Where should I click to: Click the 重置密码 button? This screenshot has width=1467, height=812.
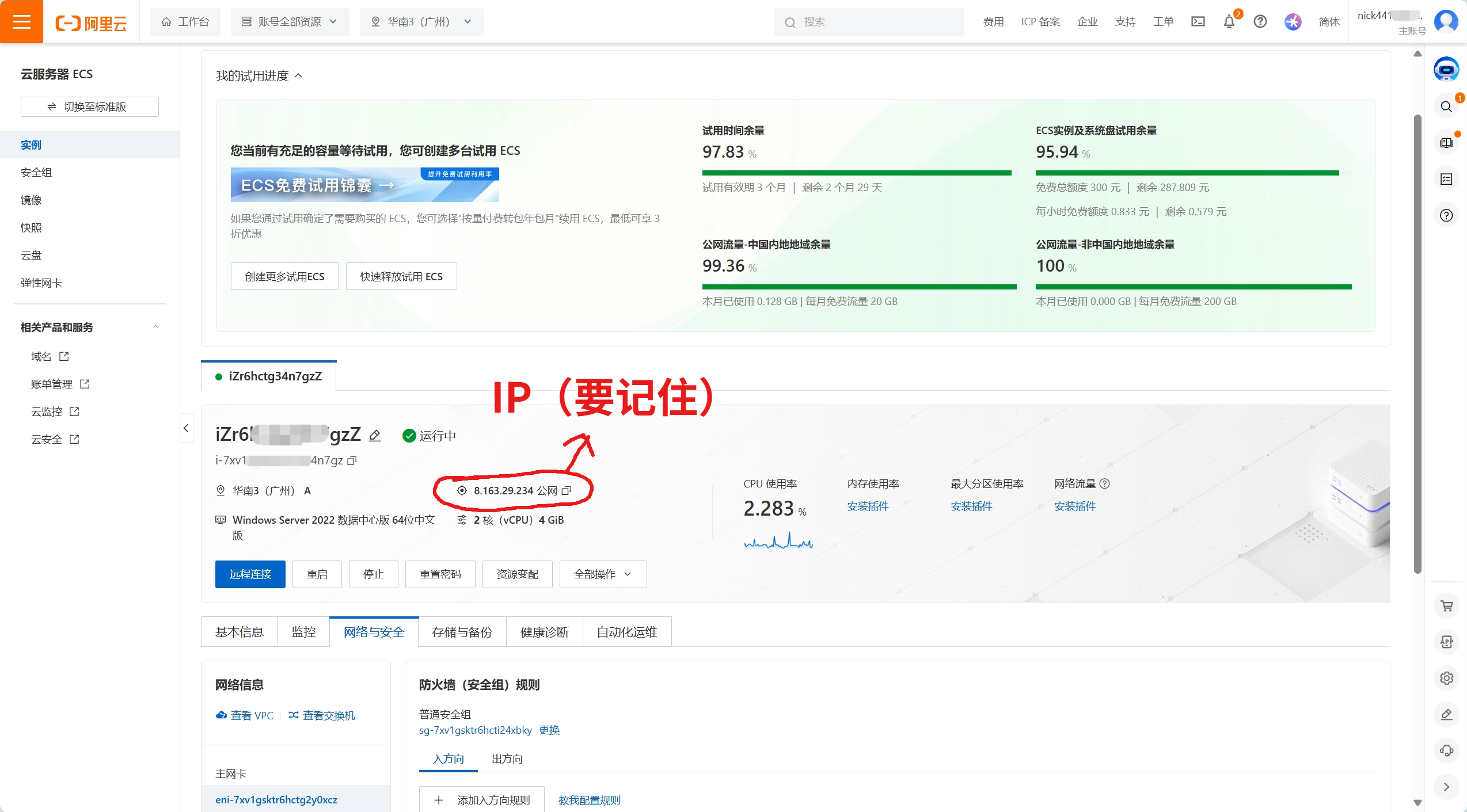coord(440,574)
